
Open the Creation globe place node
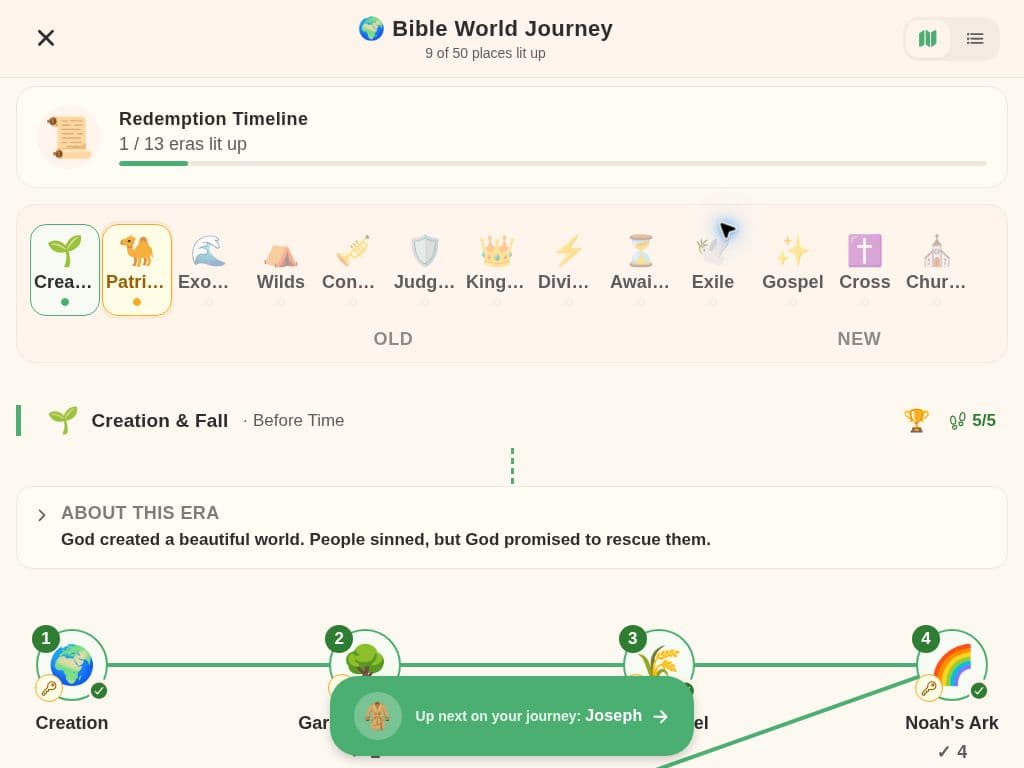coord(72,665)
